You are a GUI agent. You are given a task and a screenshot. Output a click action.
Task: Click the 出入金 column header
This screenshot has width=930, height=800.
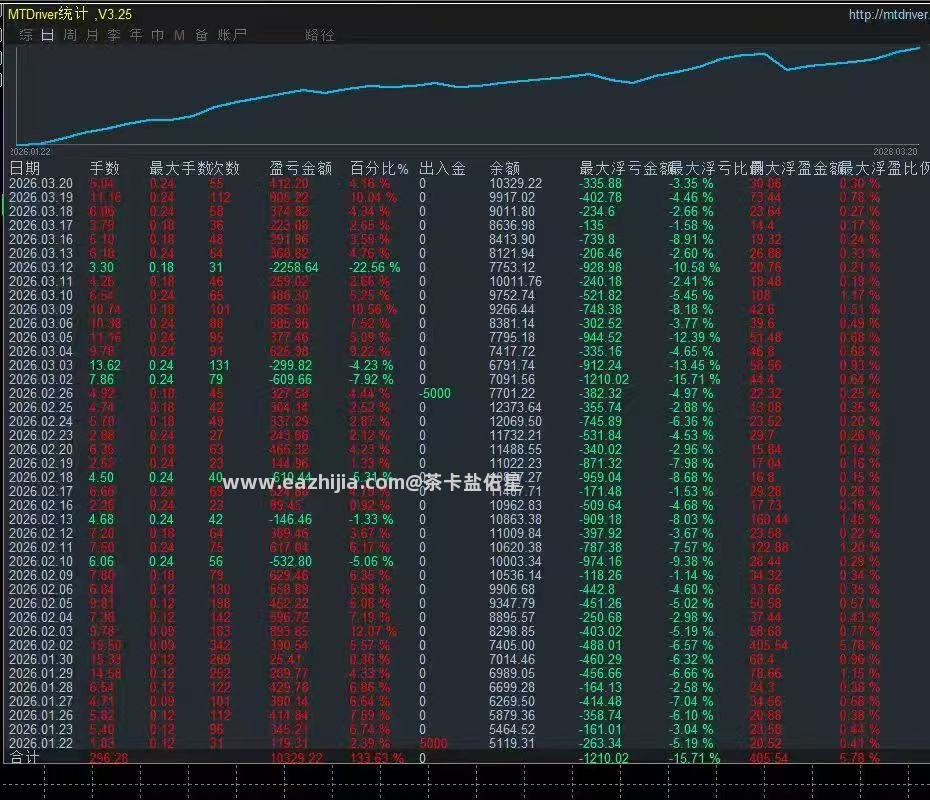coord(442,168)
